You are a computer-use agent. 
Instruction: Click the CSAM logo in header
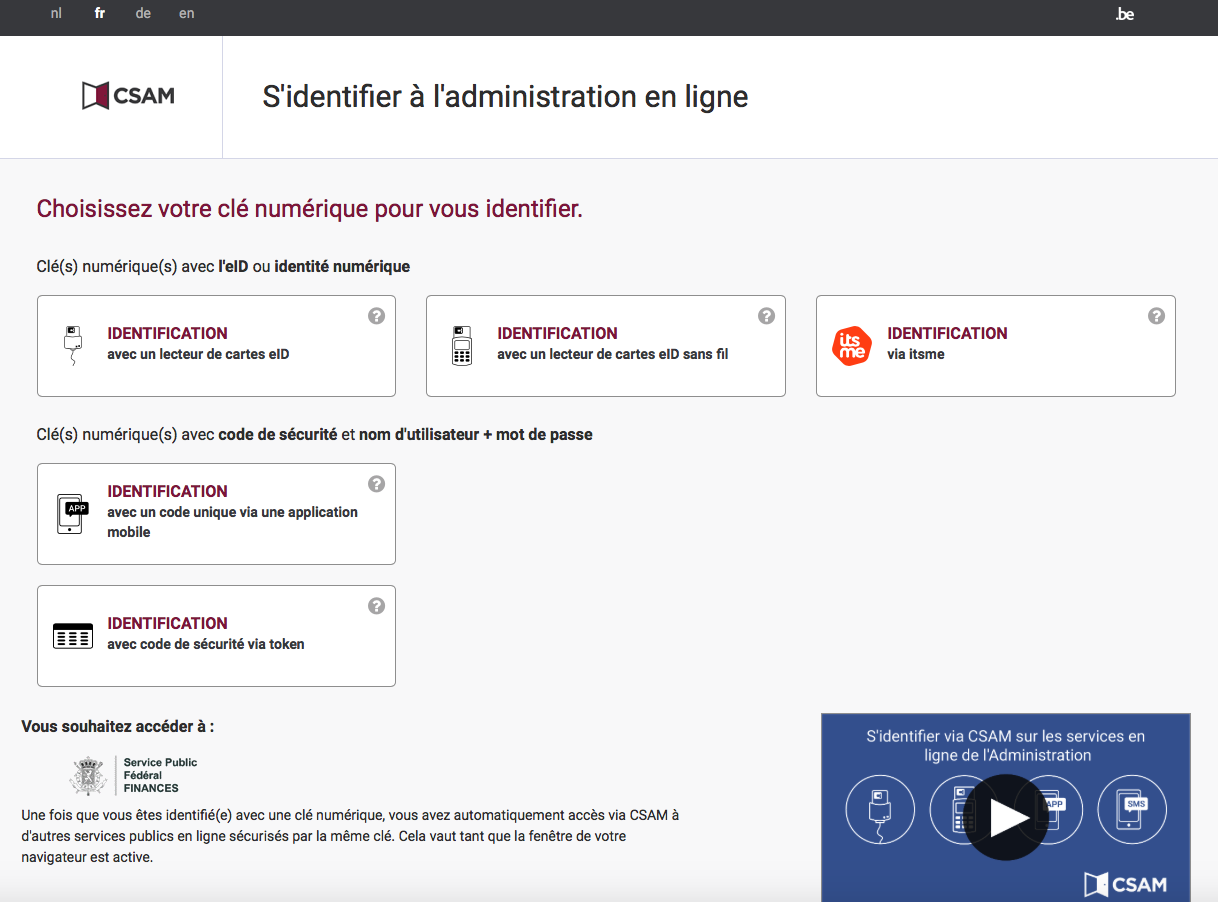coord(128,96)
